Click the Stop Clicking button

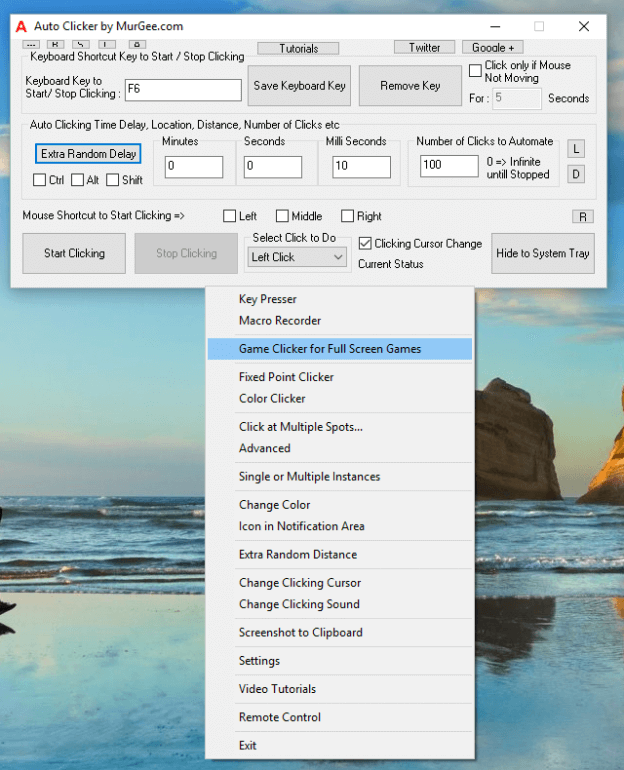tap(186, 253)
